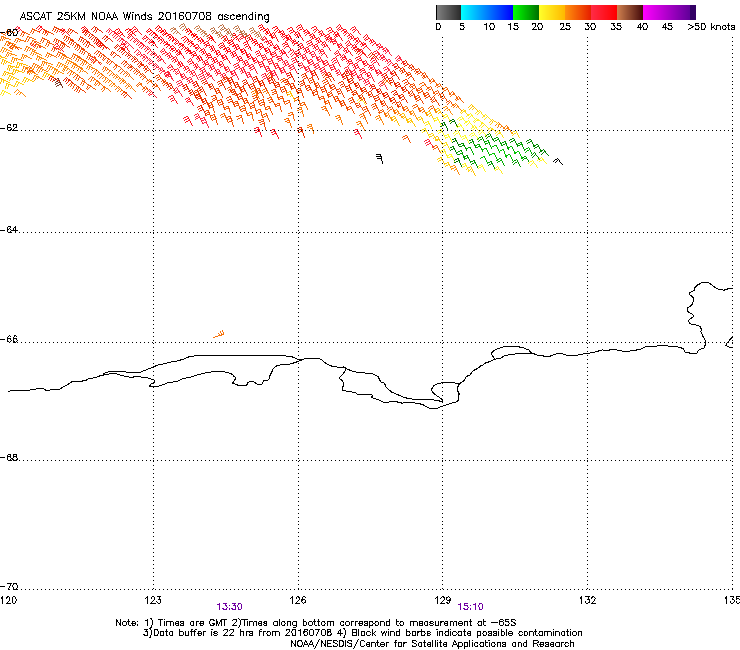Click the '>50 knots' legend label
The image size is (740, 650).
click(711, 27)
